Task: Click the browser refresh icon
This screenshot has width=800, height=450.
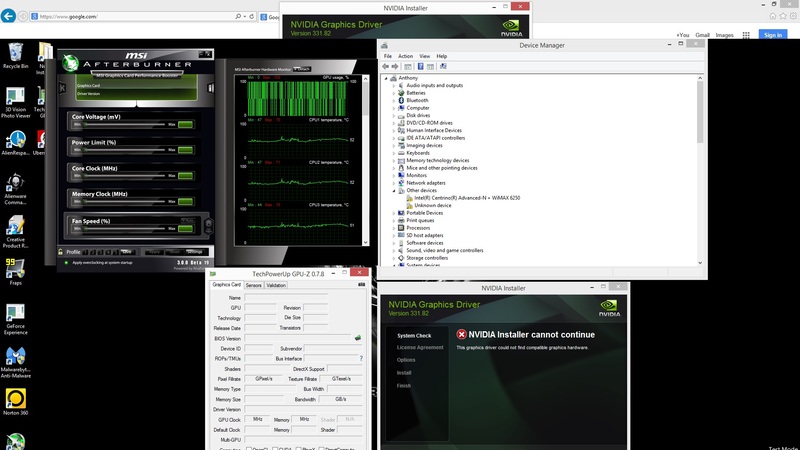Action: click(252, 16)
